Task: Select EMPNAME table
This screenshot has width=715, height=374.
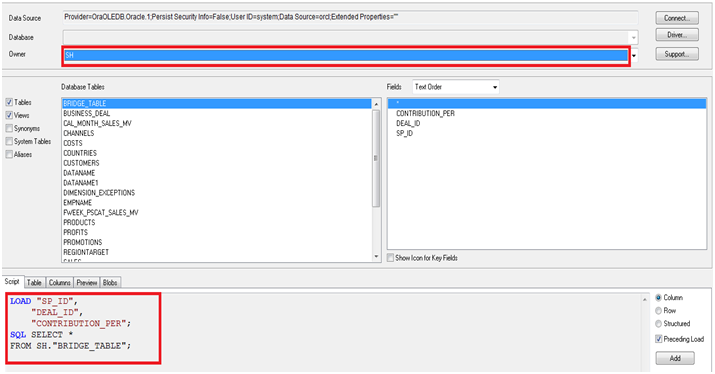Action: pyautogui.click(x=217, y=203)
